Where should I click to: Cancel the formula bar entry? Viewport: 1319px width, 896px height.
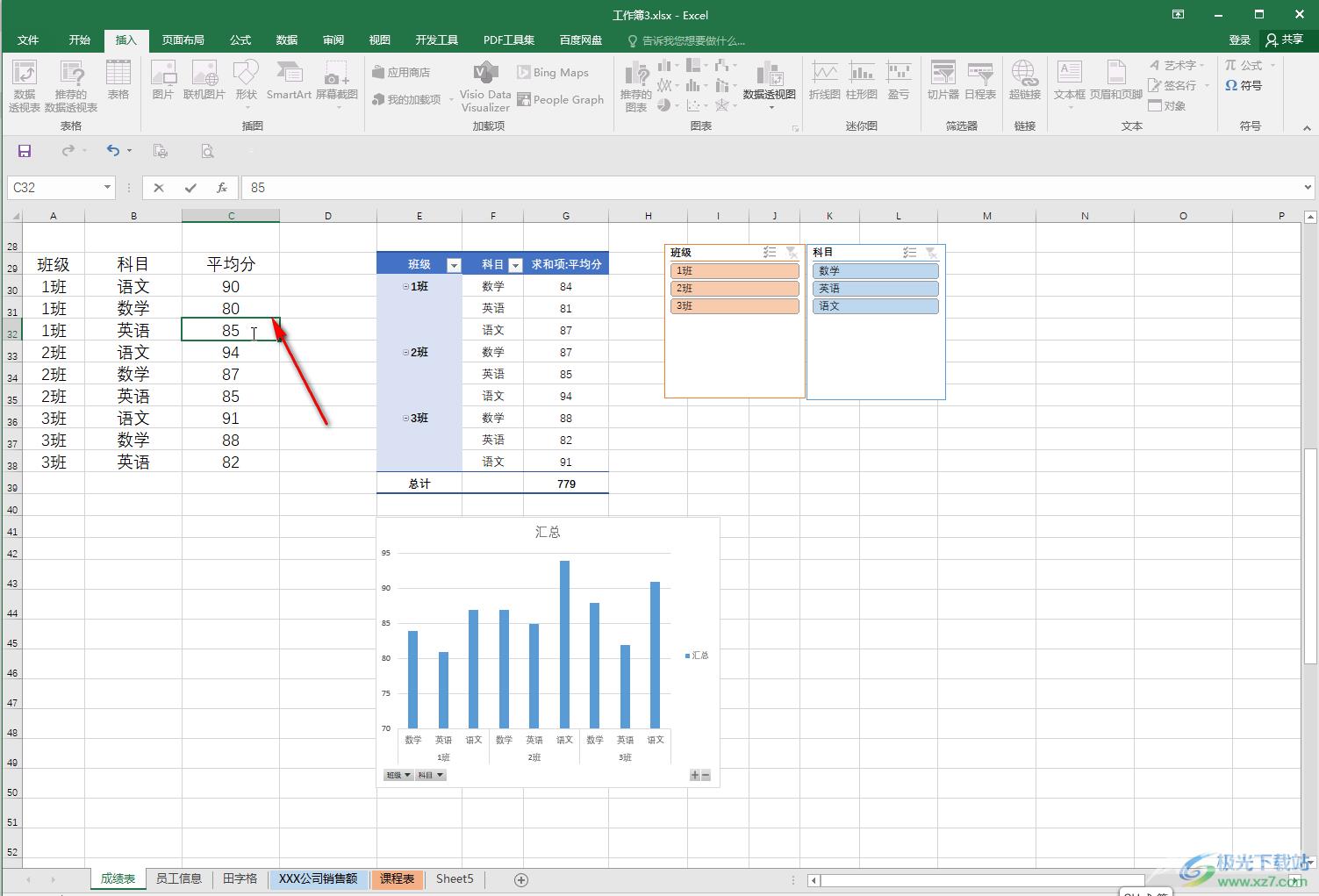tap(158, 187)
